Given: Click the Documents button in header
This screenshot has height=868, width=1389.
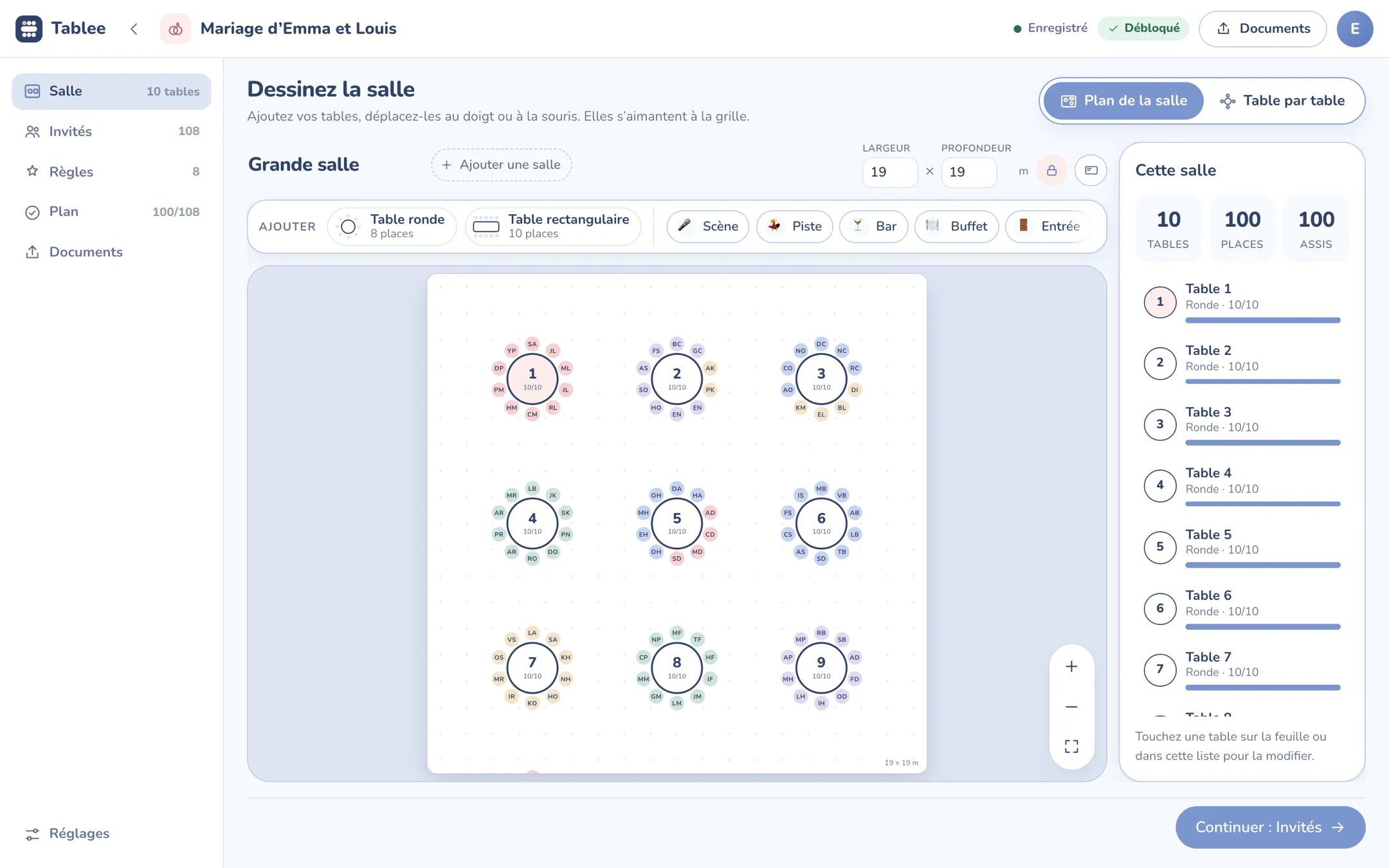Looking at the screenshot, I should (x=1262, y=29).
